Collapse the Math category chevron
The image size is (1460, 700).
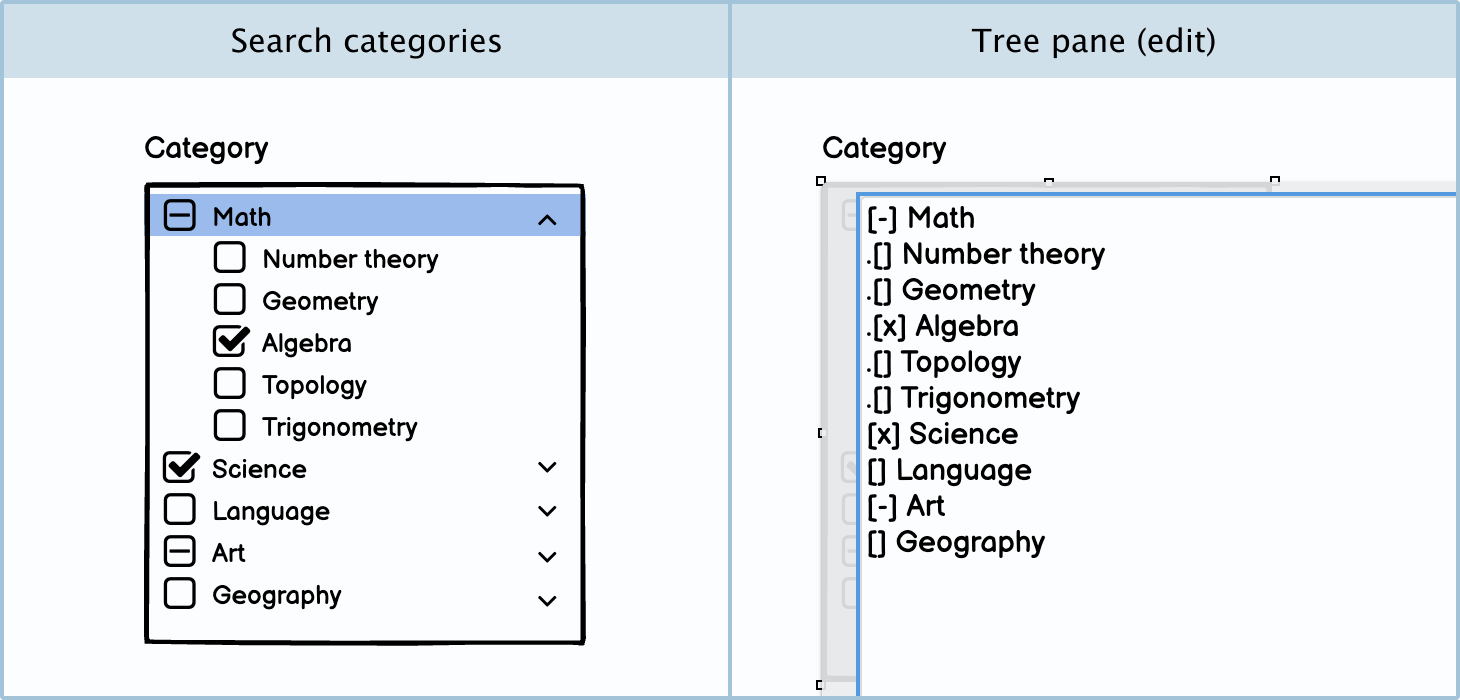pos(547,219)
